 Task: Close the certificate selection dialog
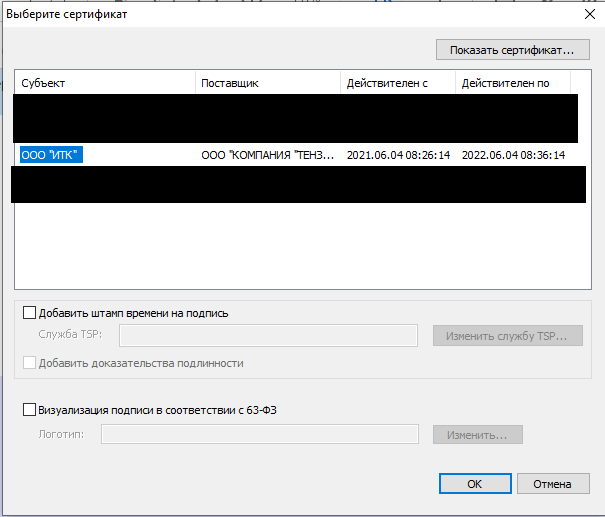pyautogui.click(x=587, y=14)
